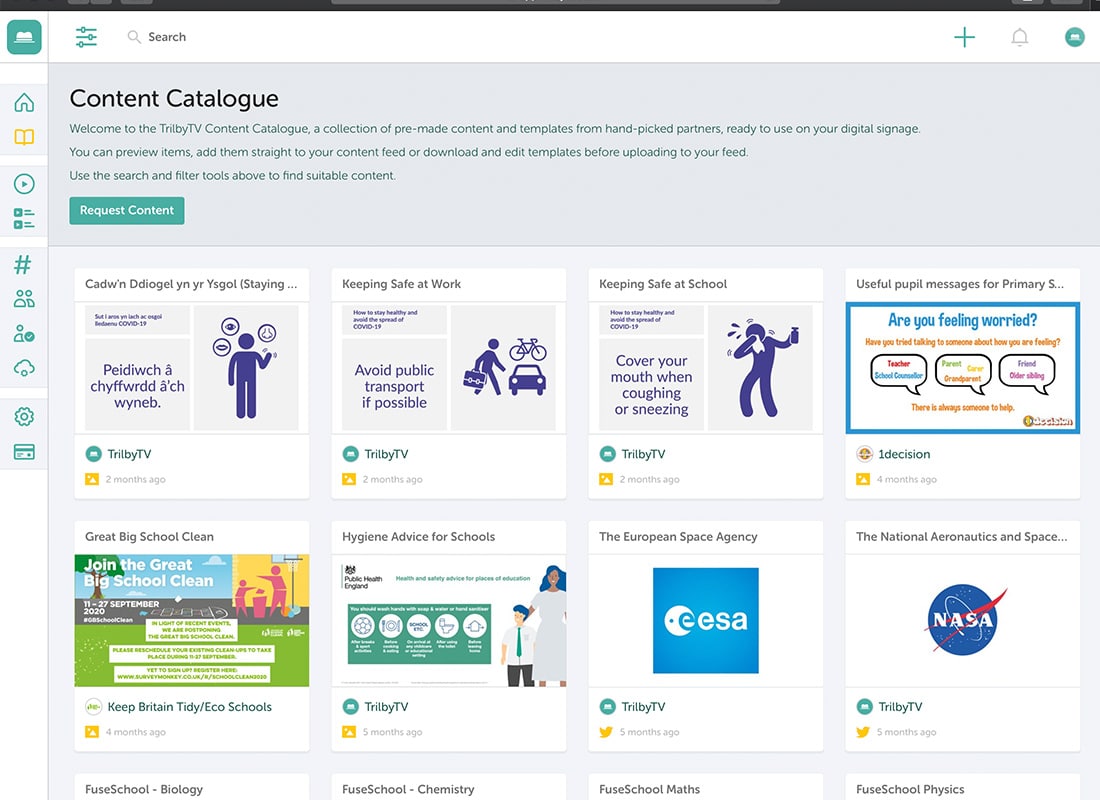Click TrilbyTV avatar on Keeping Safe at Work
Viewport: 1100px width, 800px height.
(x=350, y=454)
